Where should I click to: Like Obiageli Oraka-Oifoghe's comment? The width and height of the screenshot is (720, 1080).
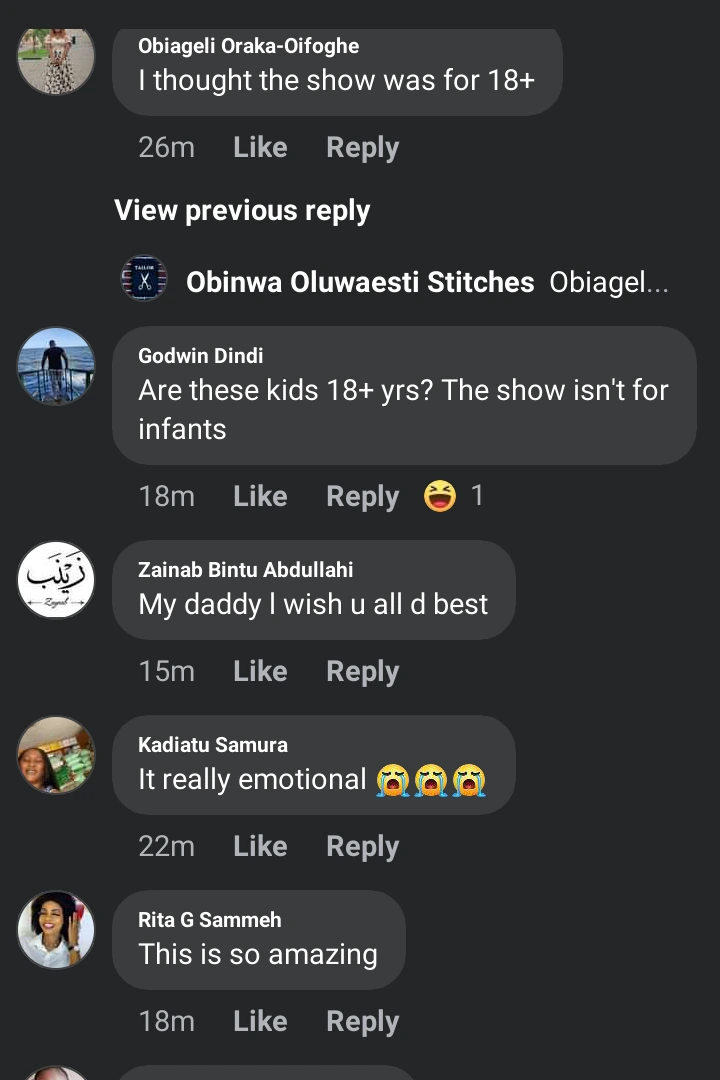pos(260,148)
